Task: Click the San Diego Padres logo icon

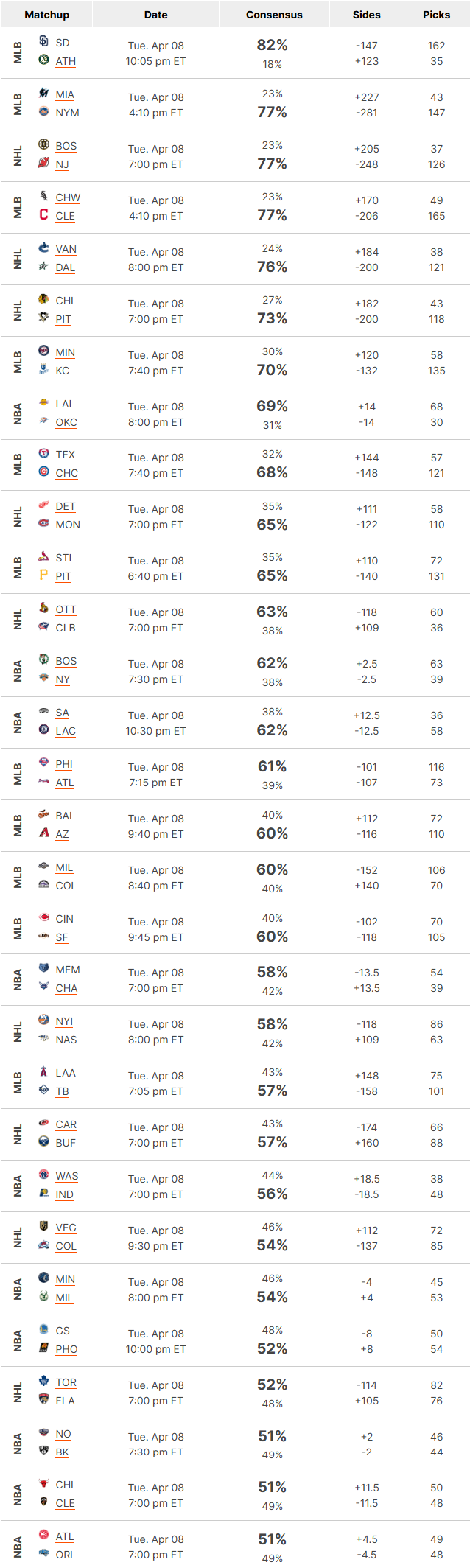Action: click(43, 41)
